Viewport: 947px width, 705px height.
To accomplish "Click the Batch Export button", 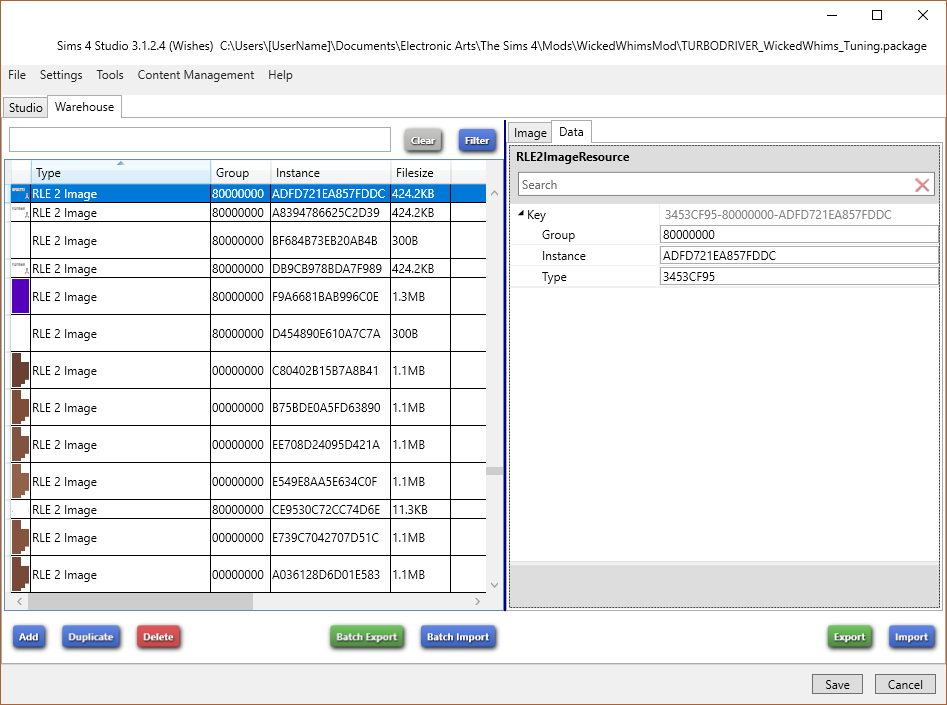I will pyautogui.click(x=367, y=637).
